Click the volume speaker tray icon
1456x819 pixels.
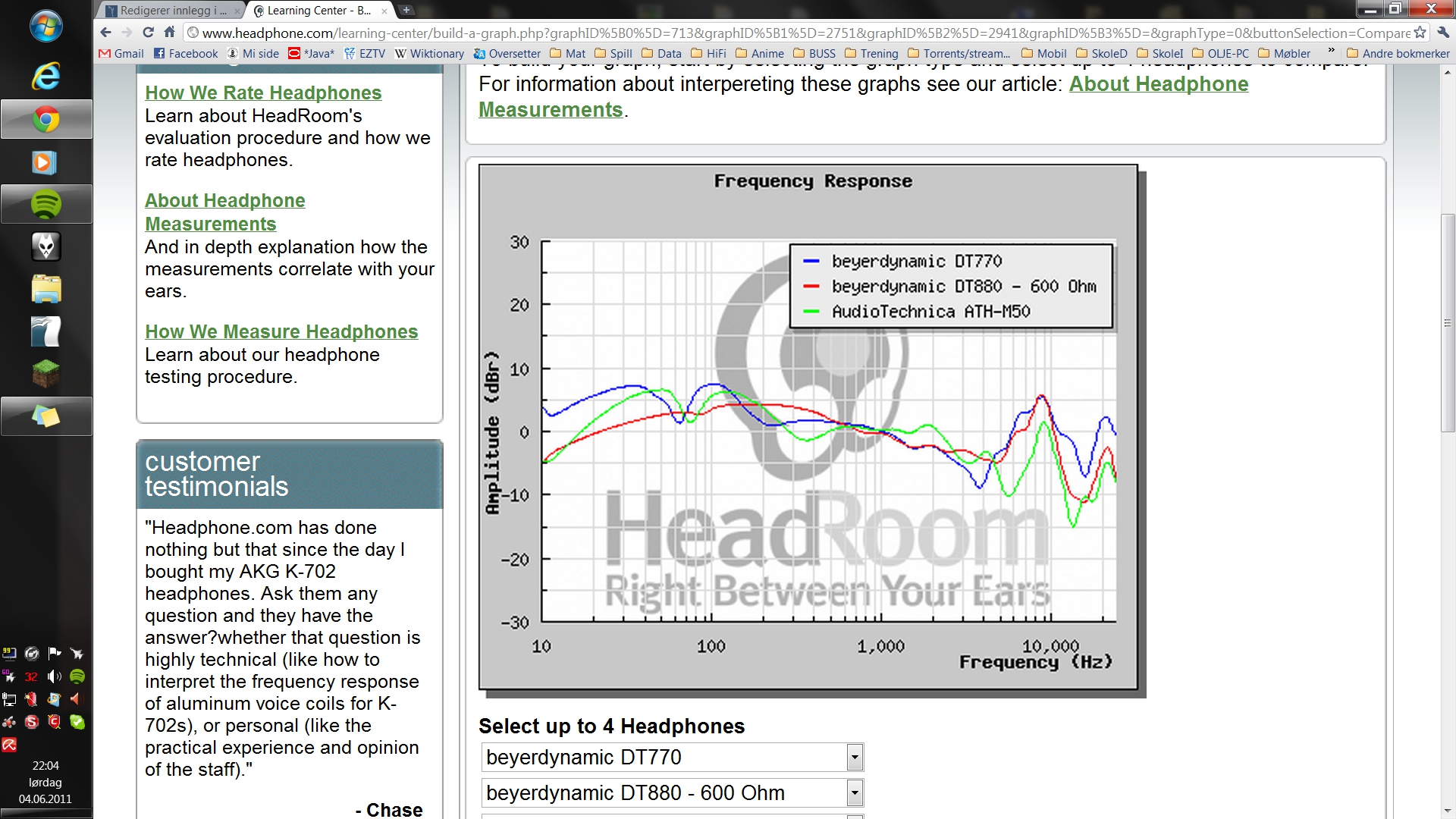54,676
